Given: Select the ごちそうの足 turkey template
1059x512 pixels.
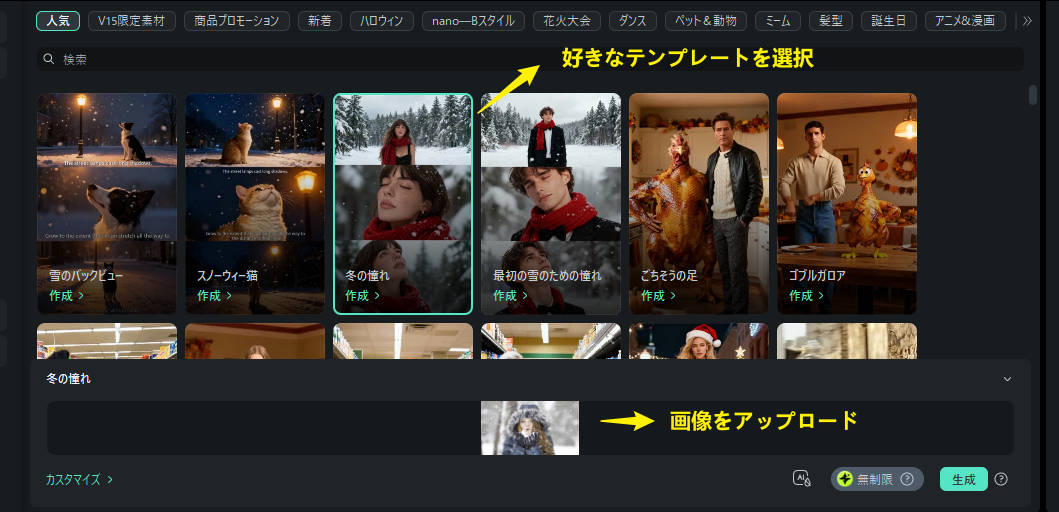Looking at the screenshot, I should point(698,203).
